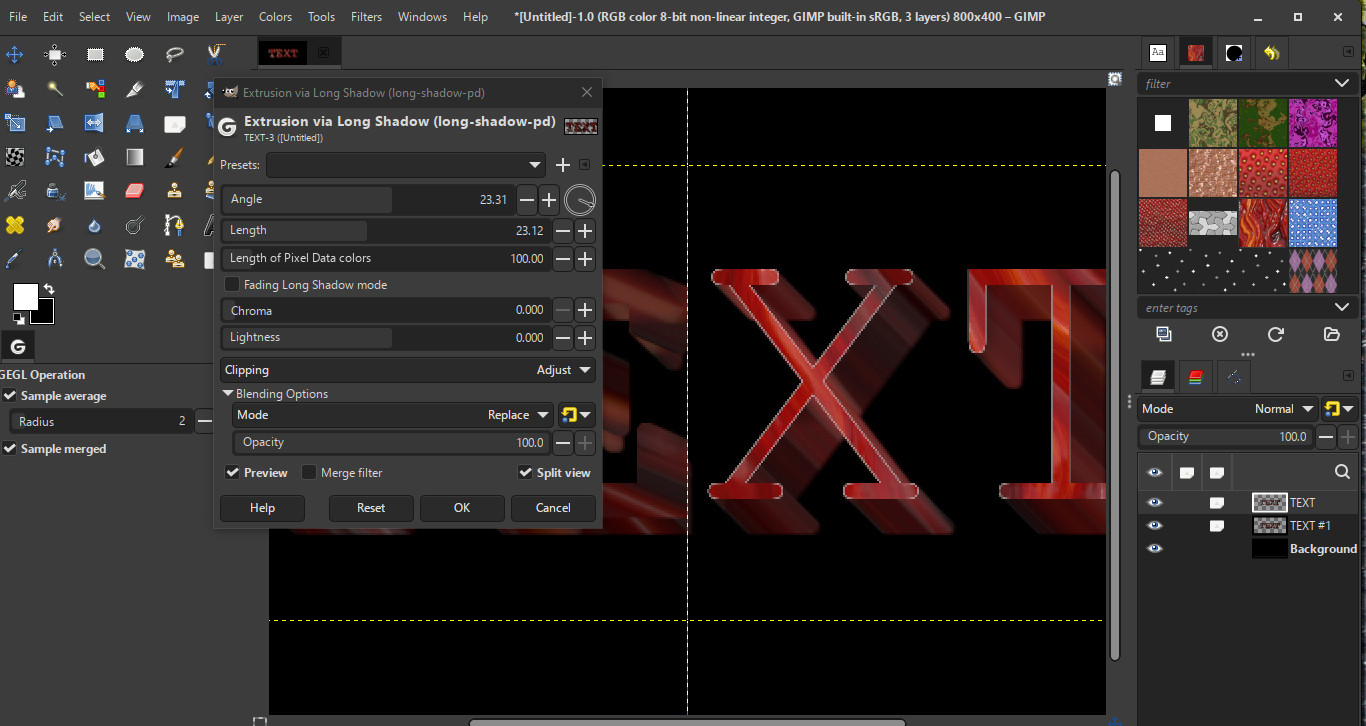This screenshot has height=726, width=1366.
Task: Open the Fonts tab in the right dock
Action: (1160, 52)
